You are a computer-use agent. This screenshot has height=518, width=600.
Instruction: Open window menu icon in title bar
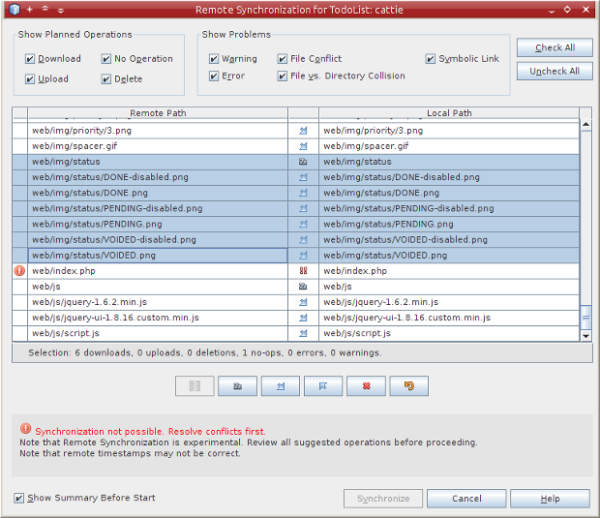click(x=11, y=8)
